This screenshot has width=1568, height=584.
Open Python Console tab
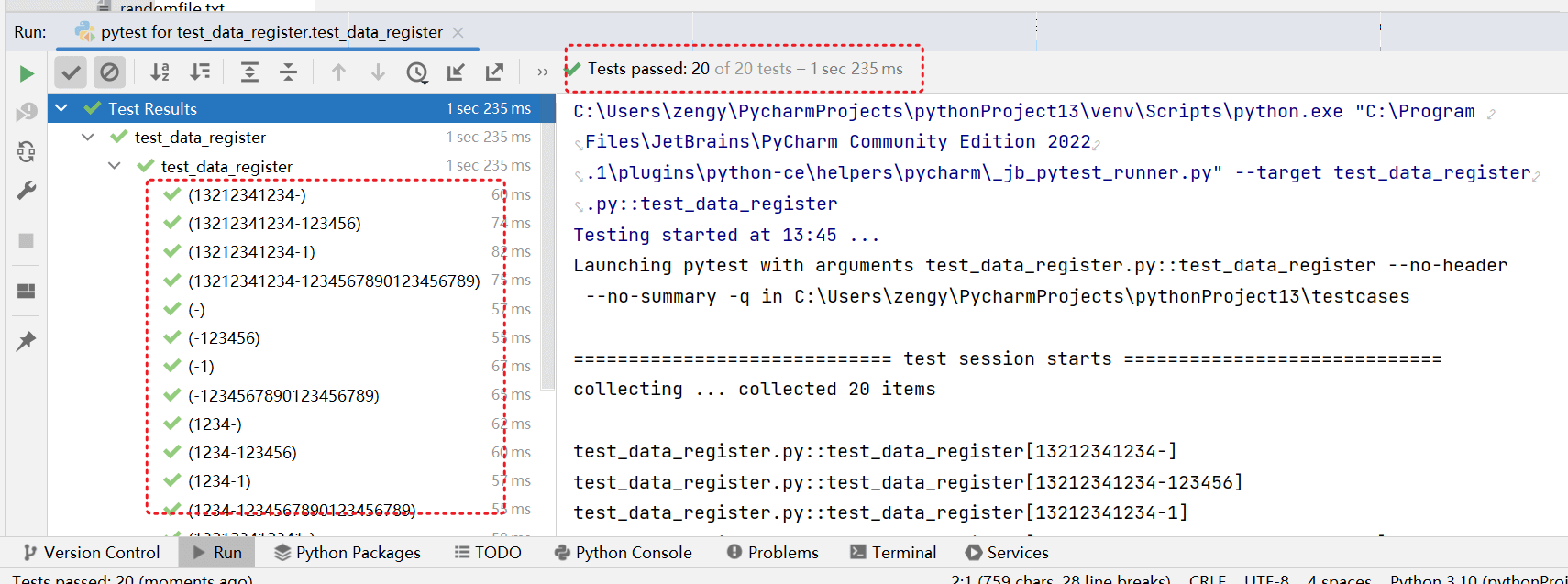coord(623,552)
